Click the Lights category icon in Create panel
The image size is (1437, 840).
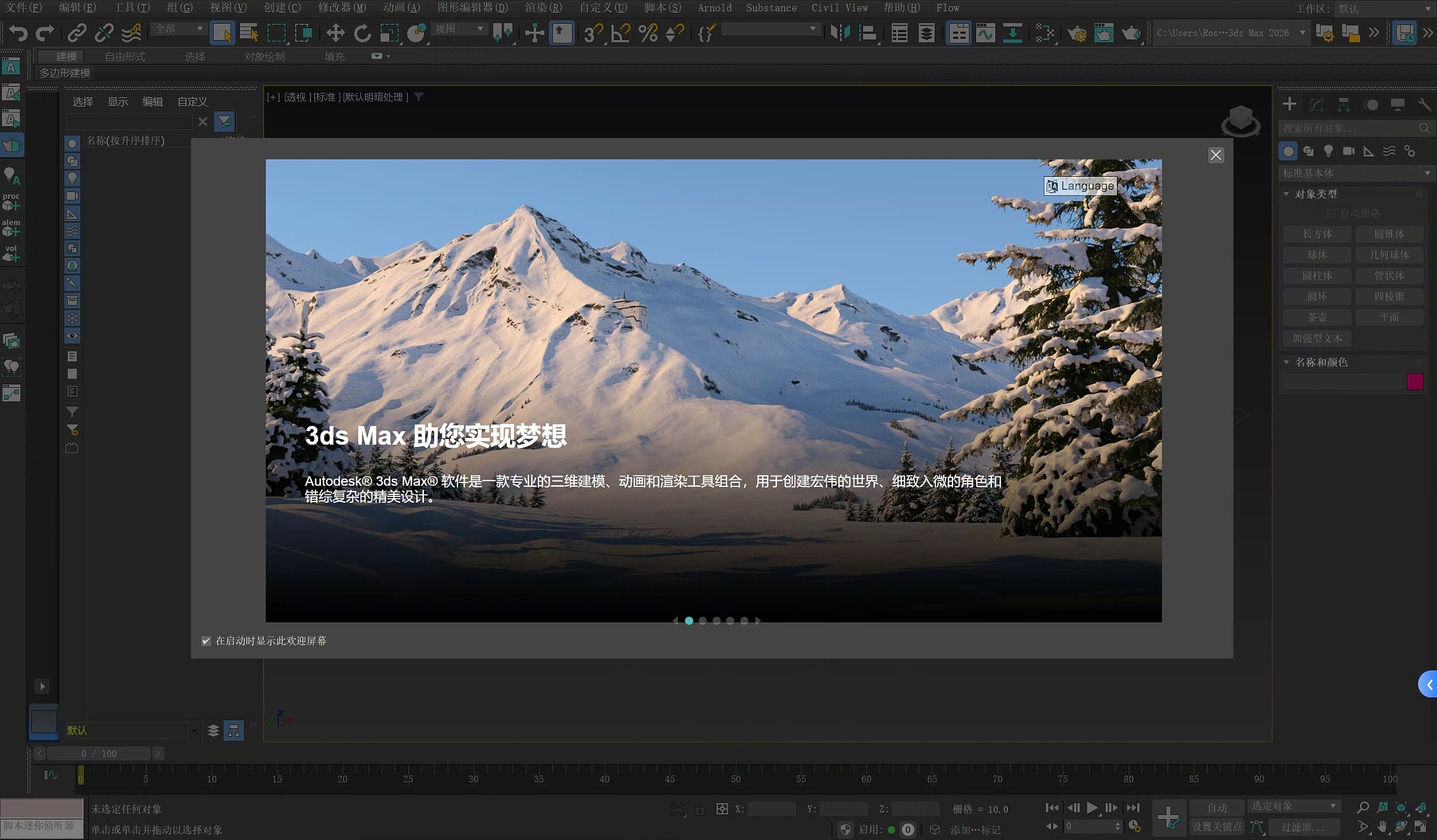click(1329, 151)
